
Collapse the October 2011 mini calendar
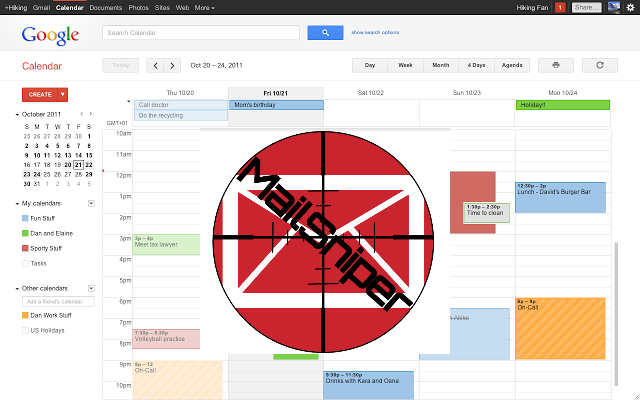point(18,114)
